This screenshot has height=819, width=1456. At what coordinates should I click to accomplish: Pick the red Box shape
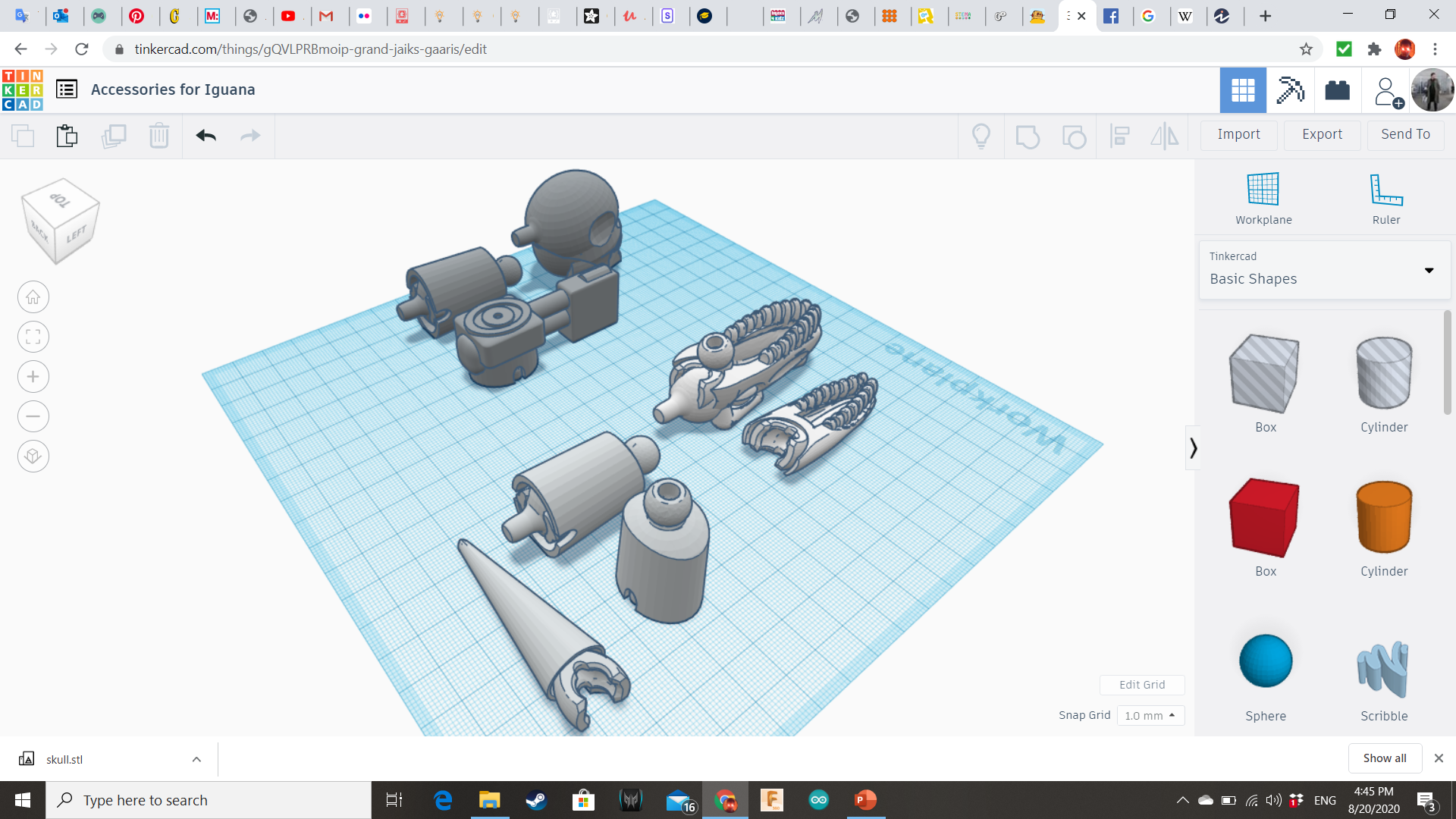[x=1265, y=518]
